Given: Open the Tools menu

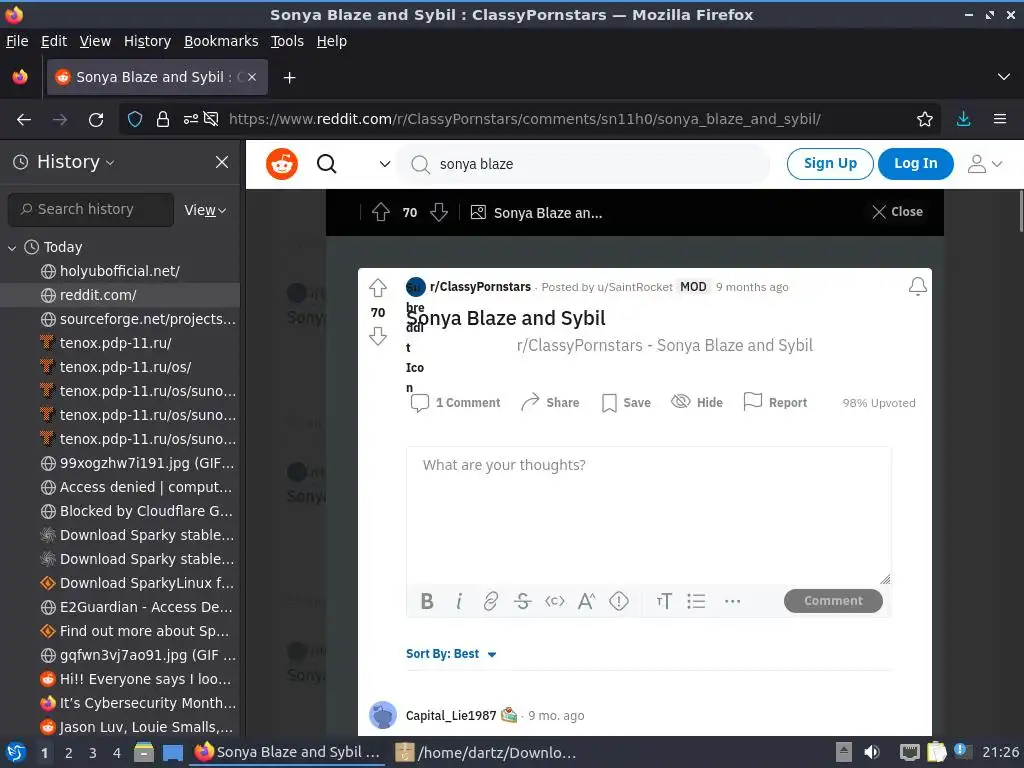Looking at the screenshot, I should [x=287, y=41].
